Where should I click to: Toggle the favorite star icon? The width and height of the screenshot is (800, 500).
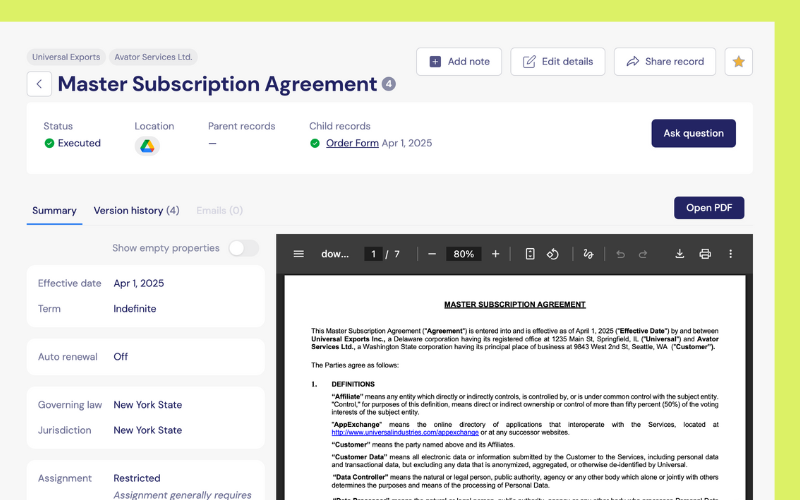738,62
